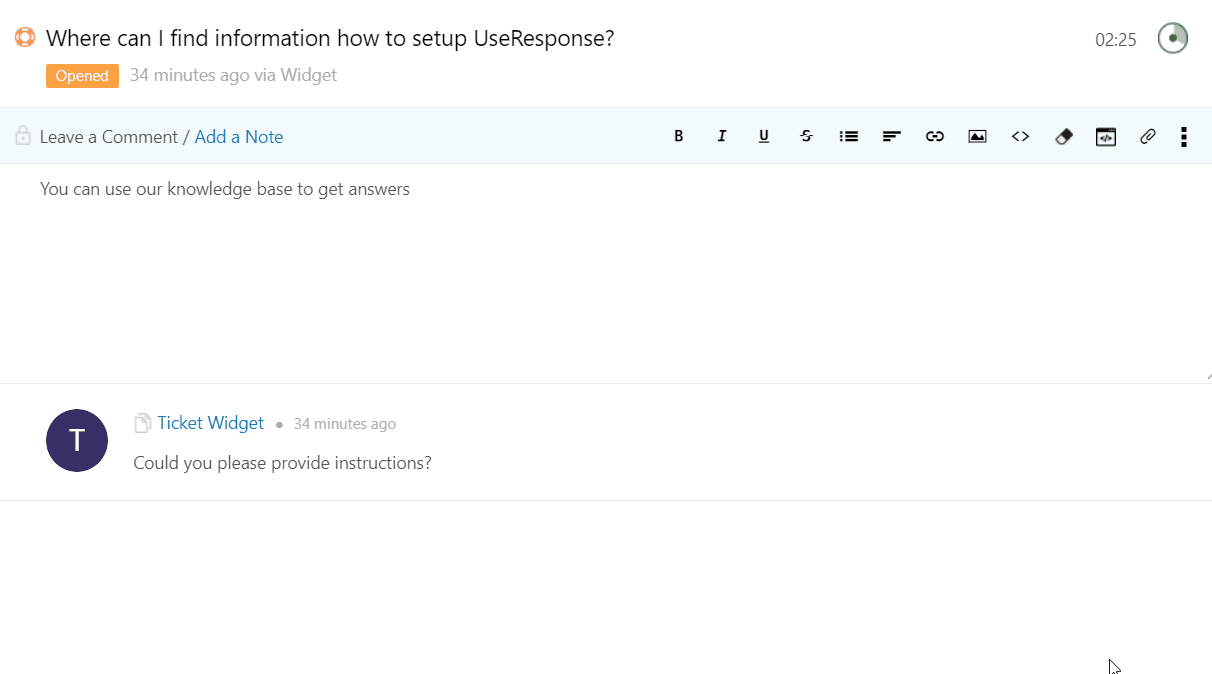Underline text using the toolbar icon
The image size is (1212, 674).
(764, 136)
